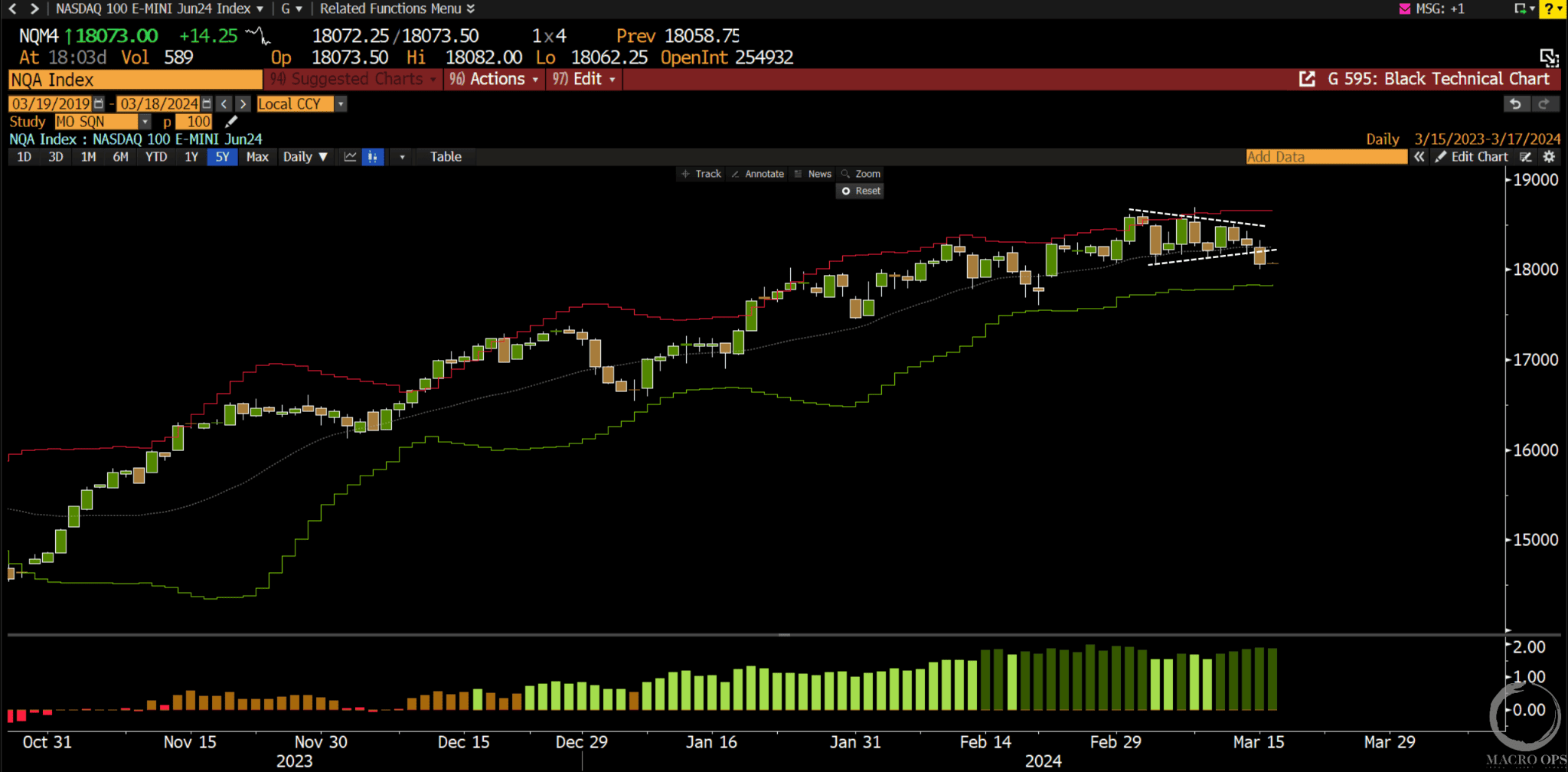The image size is (1568, 772).
Task: Click the panel divider handle above the histogram
Action: pos(784,634)
